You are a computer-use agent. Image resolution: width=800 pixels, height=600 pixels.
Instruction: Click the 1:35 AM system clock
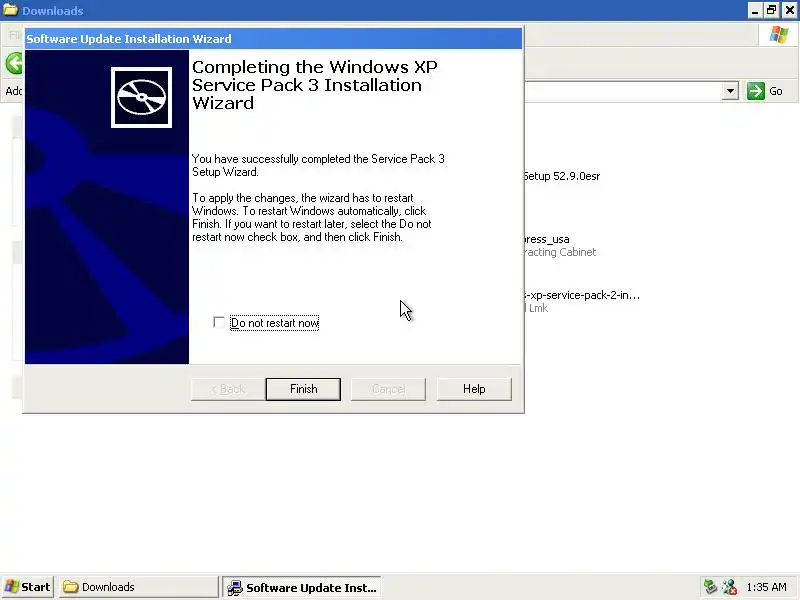766,587
